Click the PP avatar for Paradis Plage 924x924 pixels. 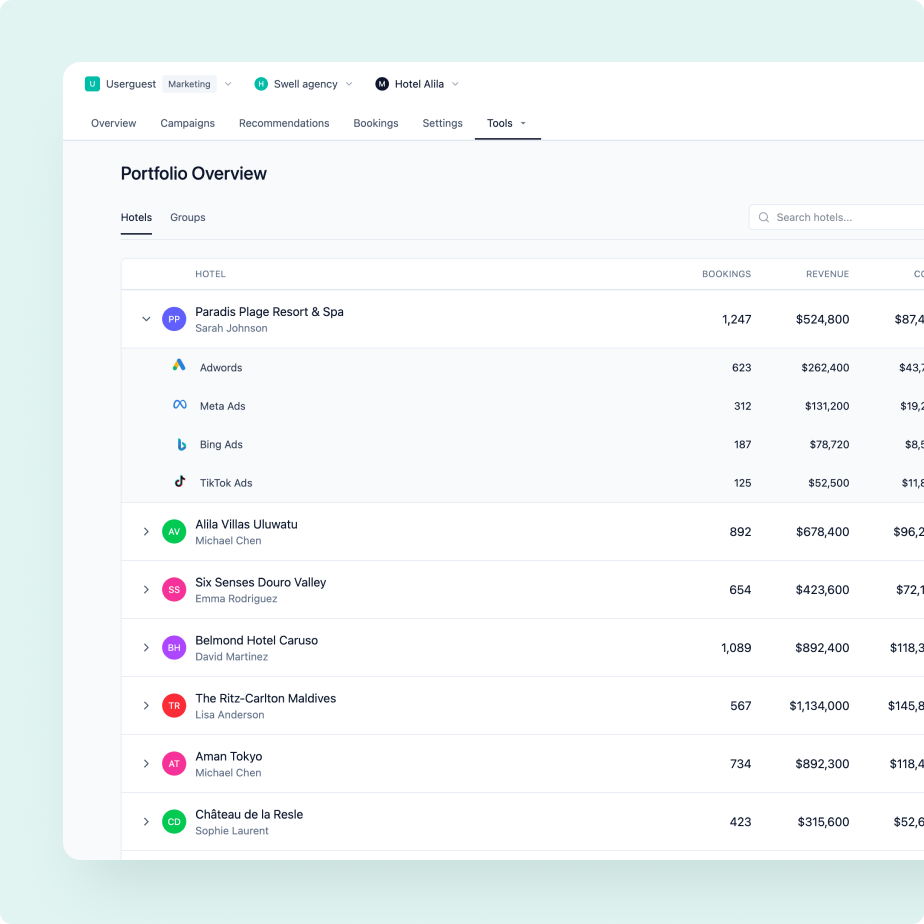pyautogui.click(x=174, y=319)
